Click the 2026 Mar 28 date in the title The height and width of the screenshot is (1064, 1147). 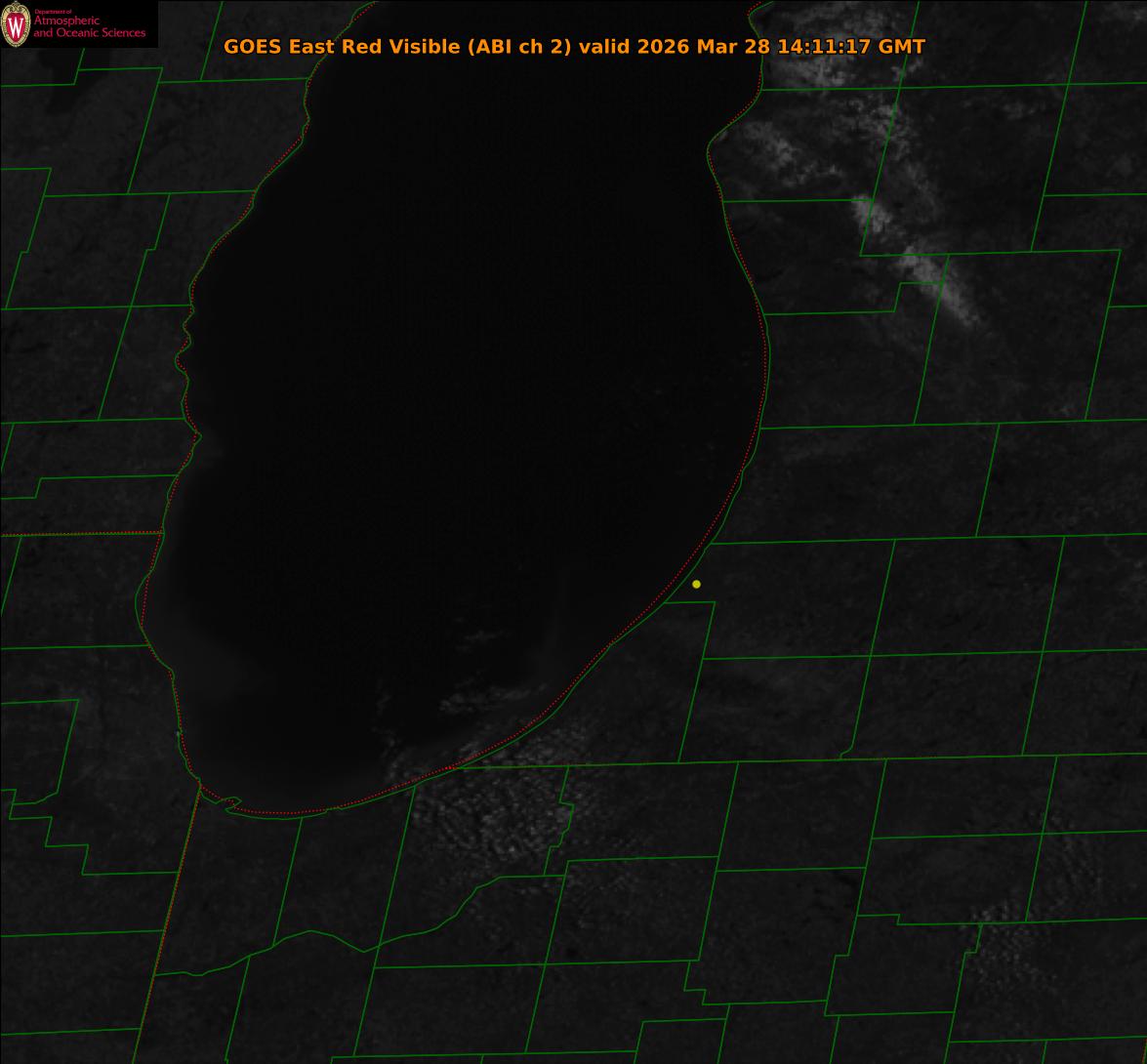703,46
